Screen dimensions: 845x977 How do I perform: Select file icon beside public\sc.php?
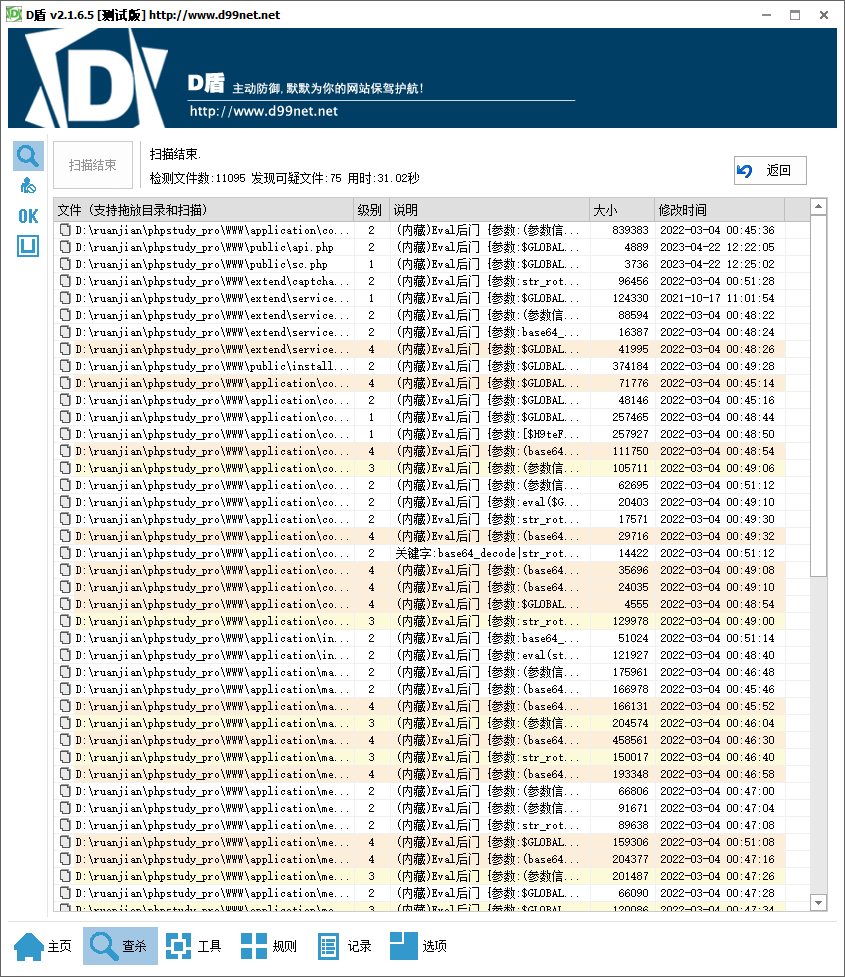click(x=65, y=264)
